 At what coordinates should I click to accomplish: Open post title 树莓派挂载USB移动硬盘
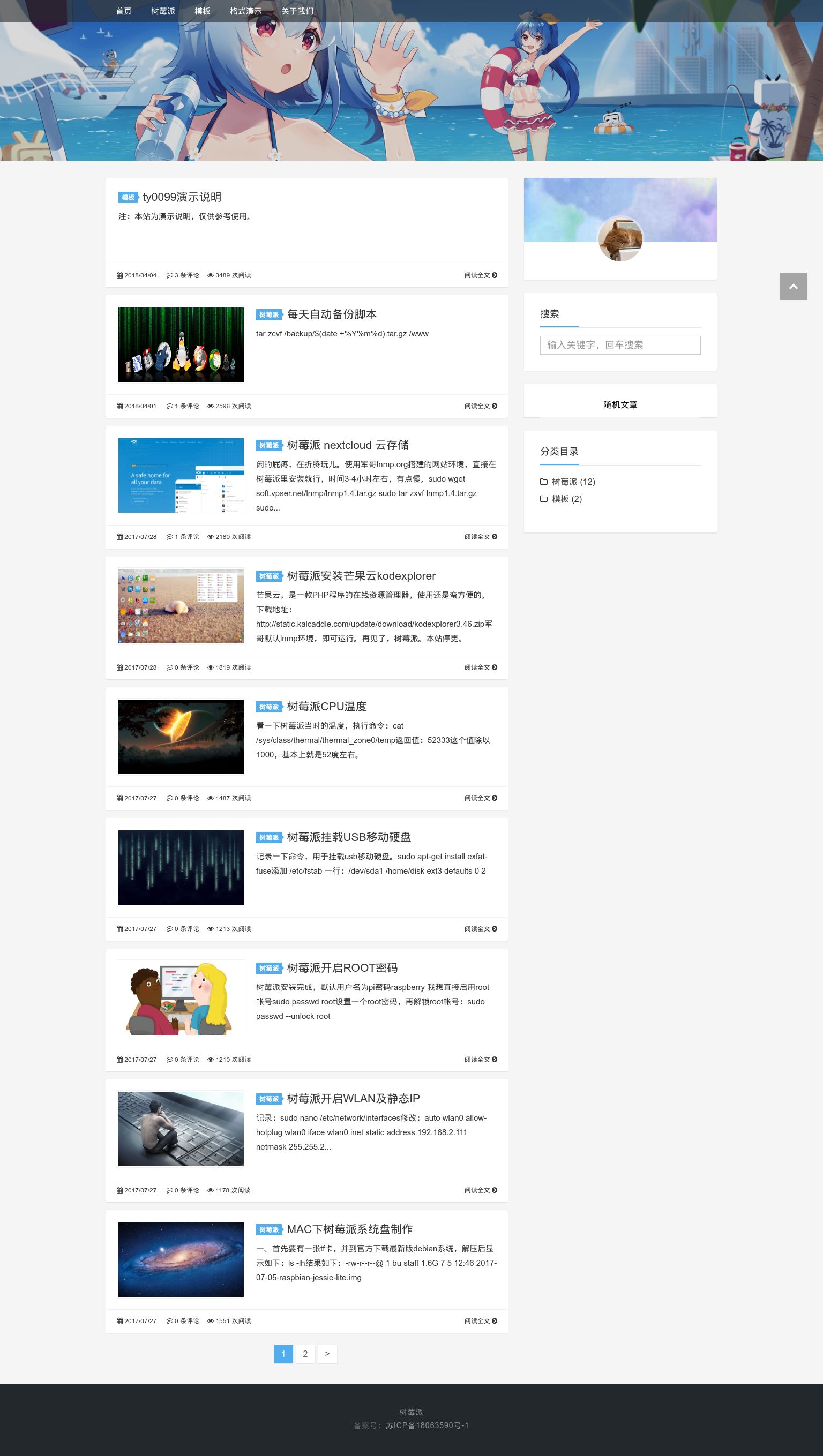(349, 837)
